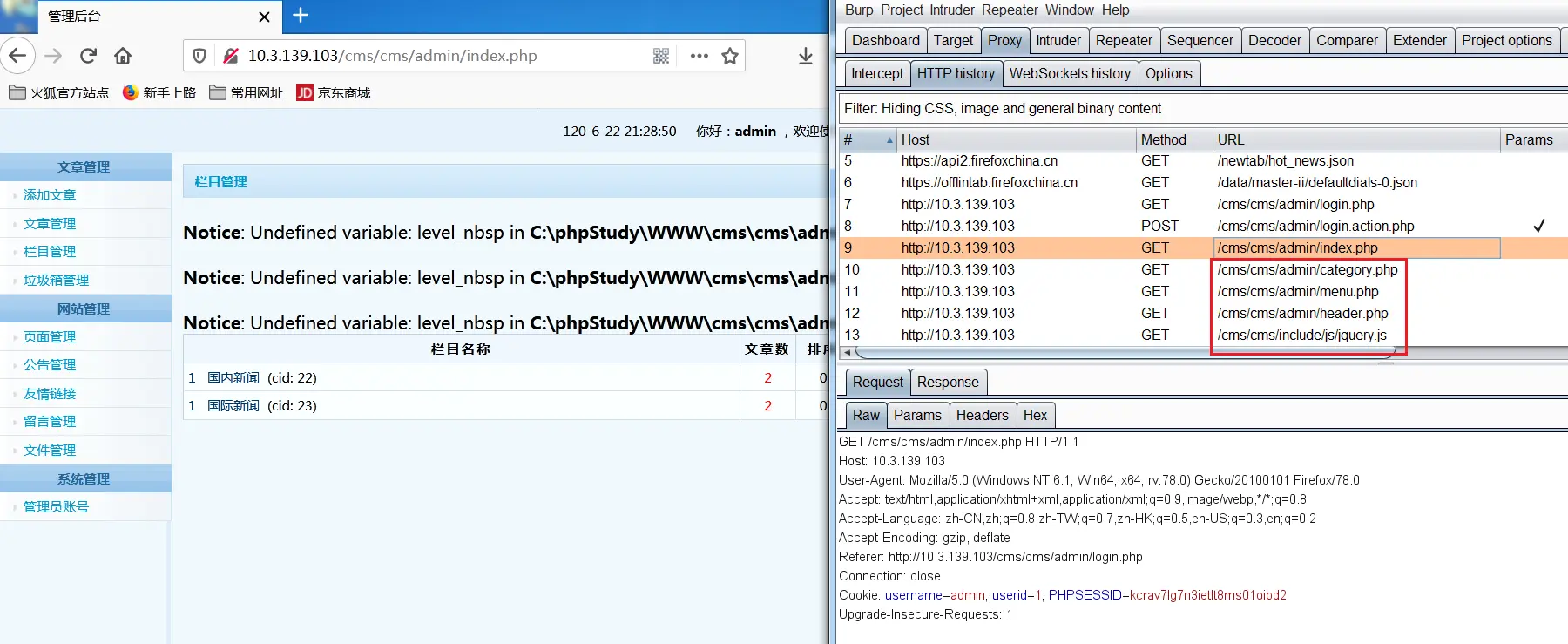Close the 管理后台 browser tab
Screen dimensions: 1568x644
265,17
